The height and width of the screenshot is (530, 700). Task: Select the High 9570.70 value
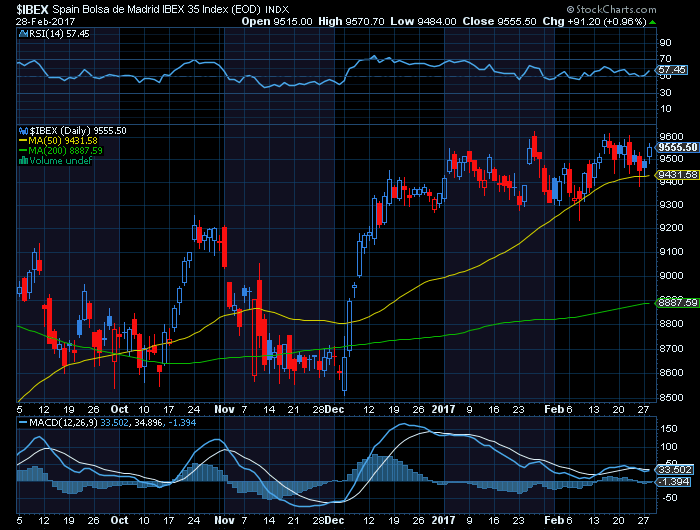[x=351, y=21]
